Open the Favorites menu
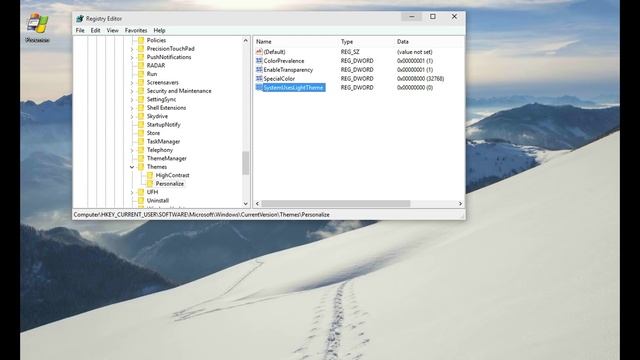Screen dimensions: 640x360 pos(136,30)
